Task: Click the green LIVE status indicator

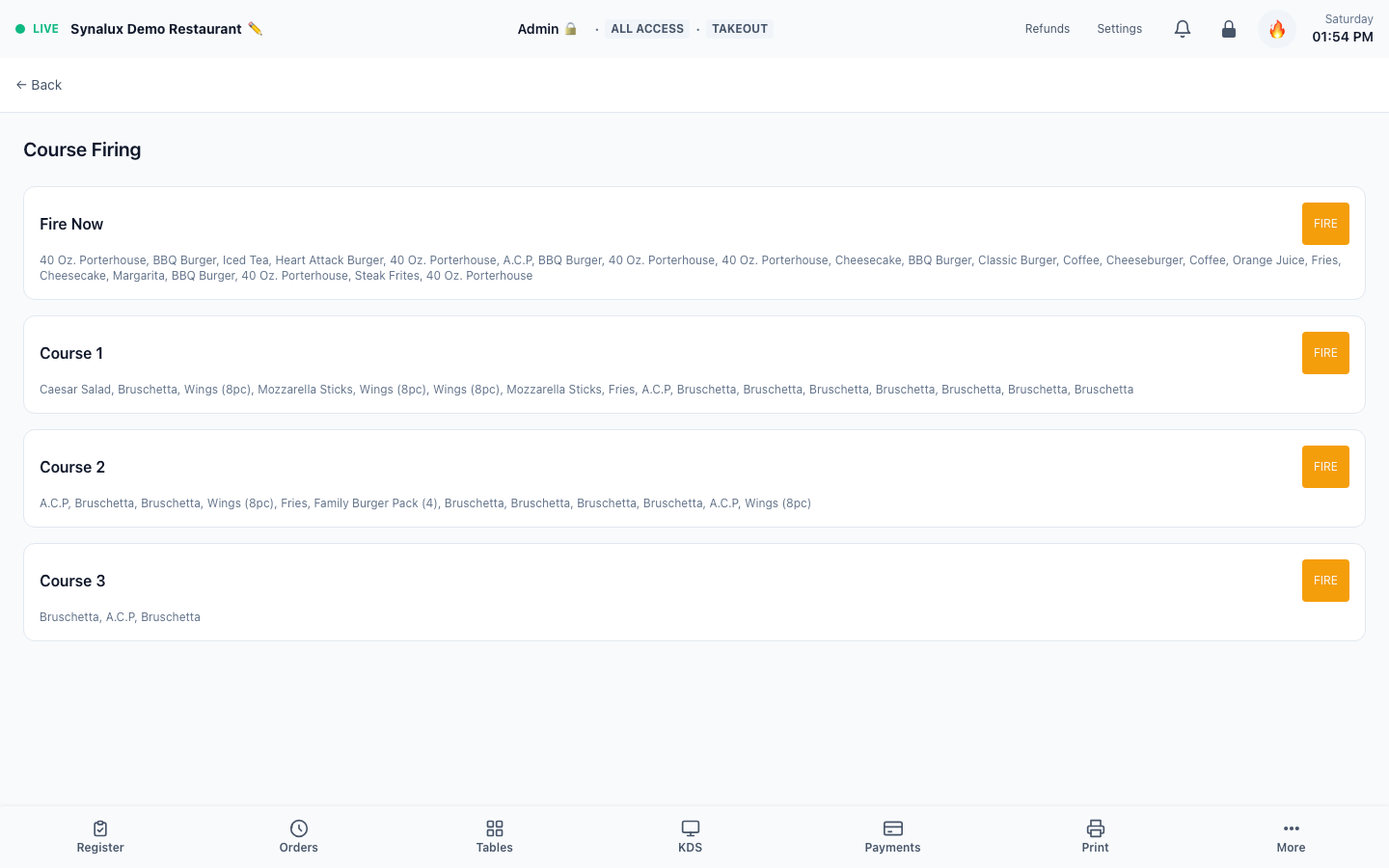Action: [38, 29]
